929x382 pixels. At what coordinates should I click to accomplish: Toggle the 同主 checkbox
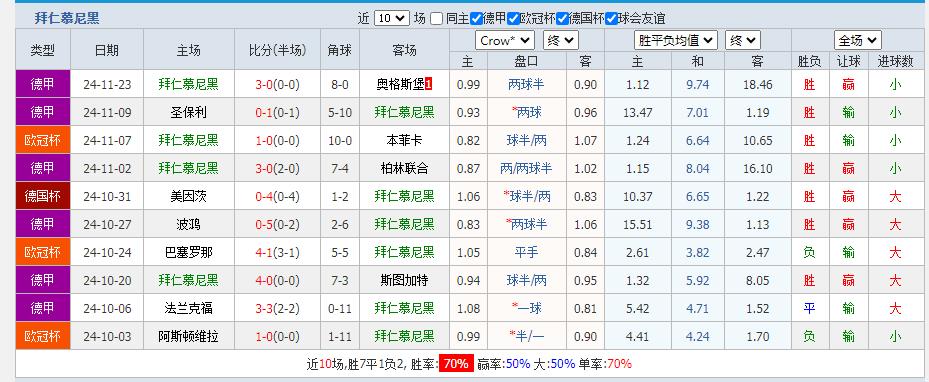437,19
